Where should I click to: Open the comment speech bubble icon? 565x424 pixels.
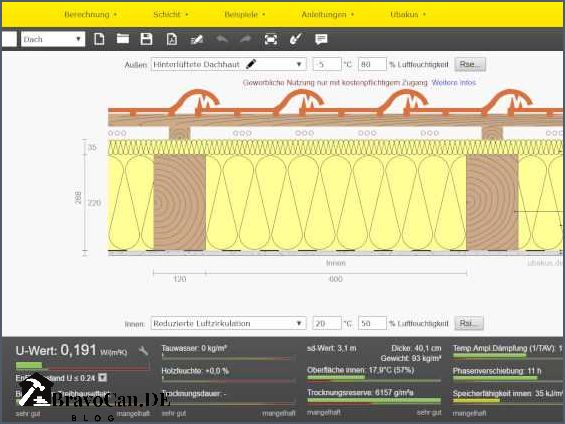click(321, 39)
